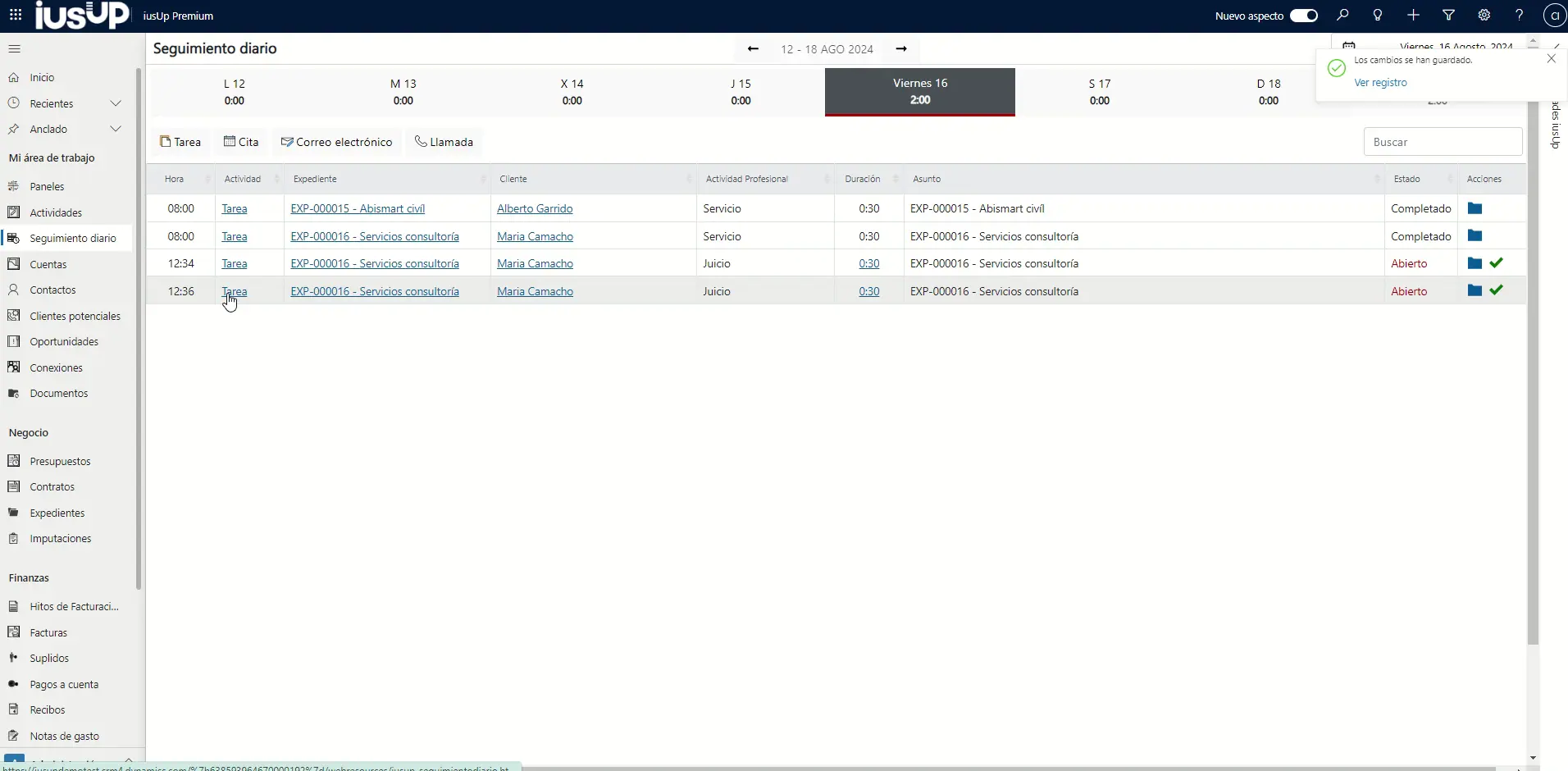Open the Alberto Garrido client link
This screenshot has height=771, width=1568.
tap(535, 208)
